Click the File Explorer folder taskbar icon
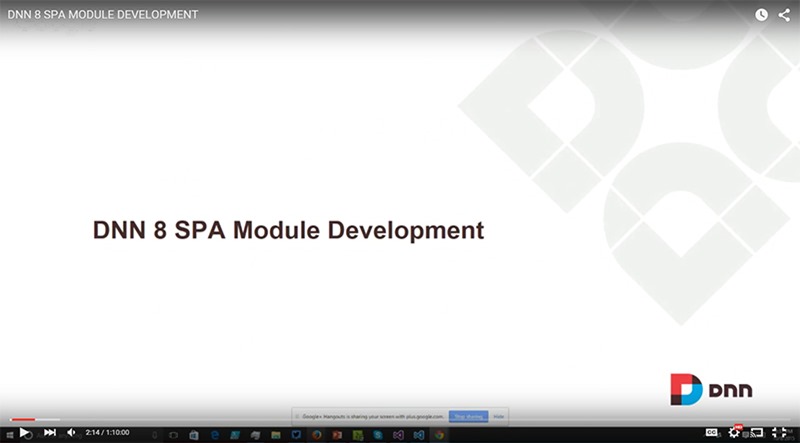 276,435
